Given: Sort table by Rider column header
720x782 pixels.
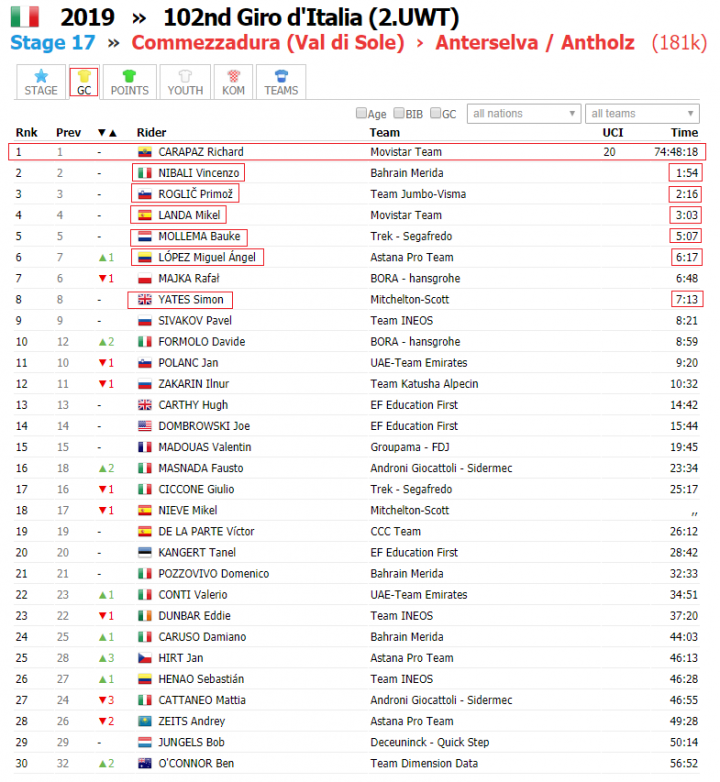Looking at the screenshot, I should (152, 133).
